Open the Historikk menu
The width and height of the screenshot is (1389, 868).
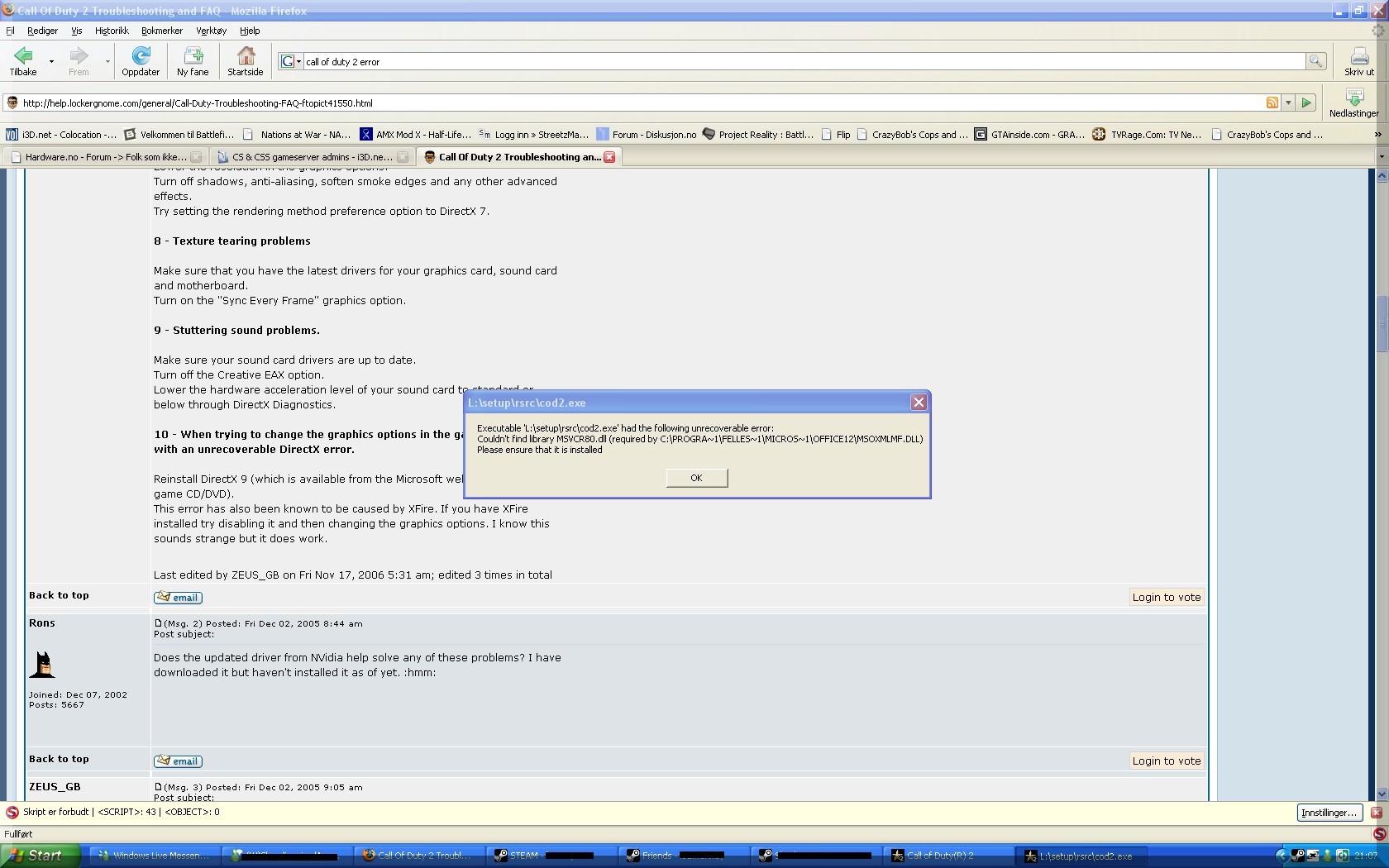coord(112,31)
